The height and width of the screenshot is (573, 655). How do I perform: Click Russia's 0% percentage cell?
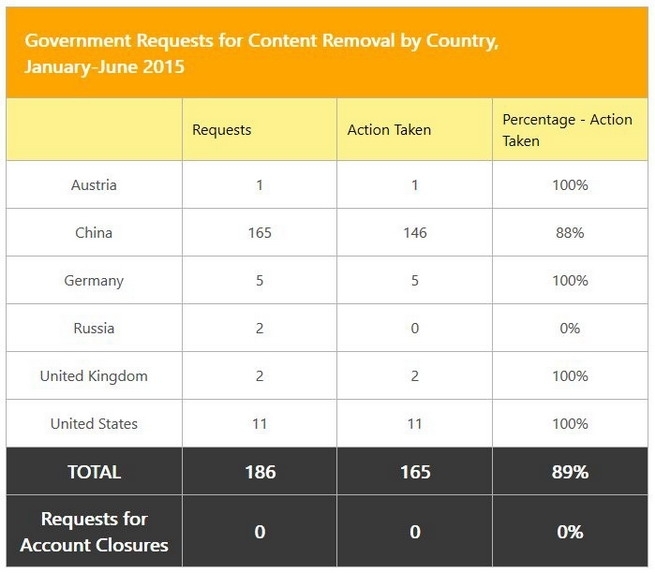[570, 328]
